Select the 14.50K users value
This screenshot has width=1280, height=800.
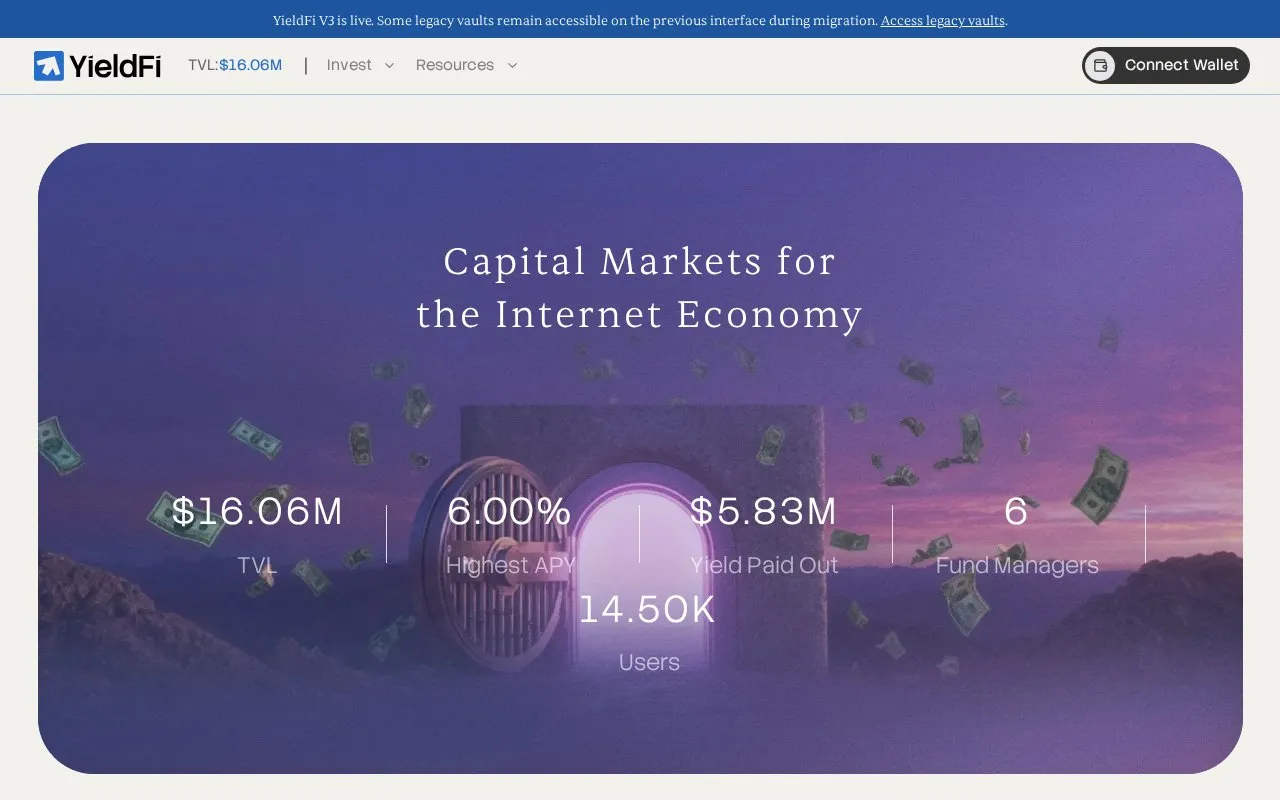point(648,609)
